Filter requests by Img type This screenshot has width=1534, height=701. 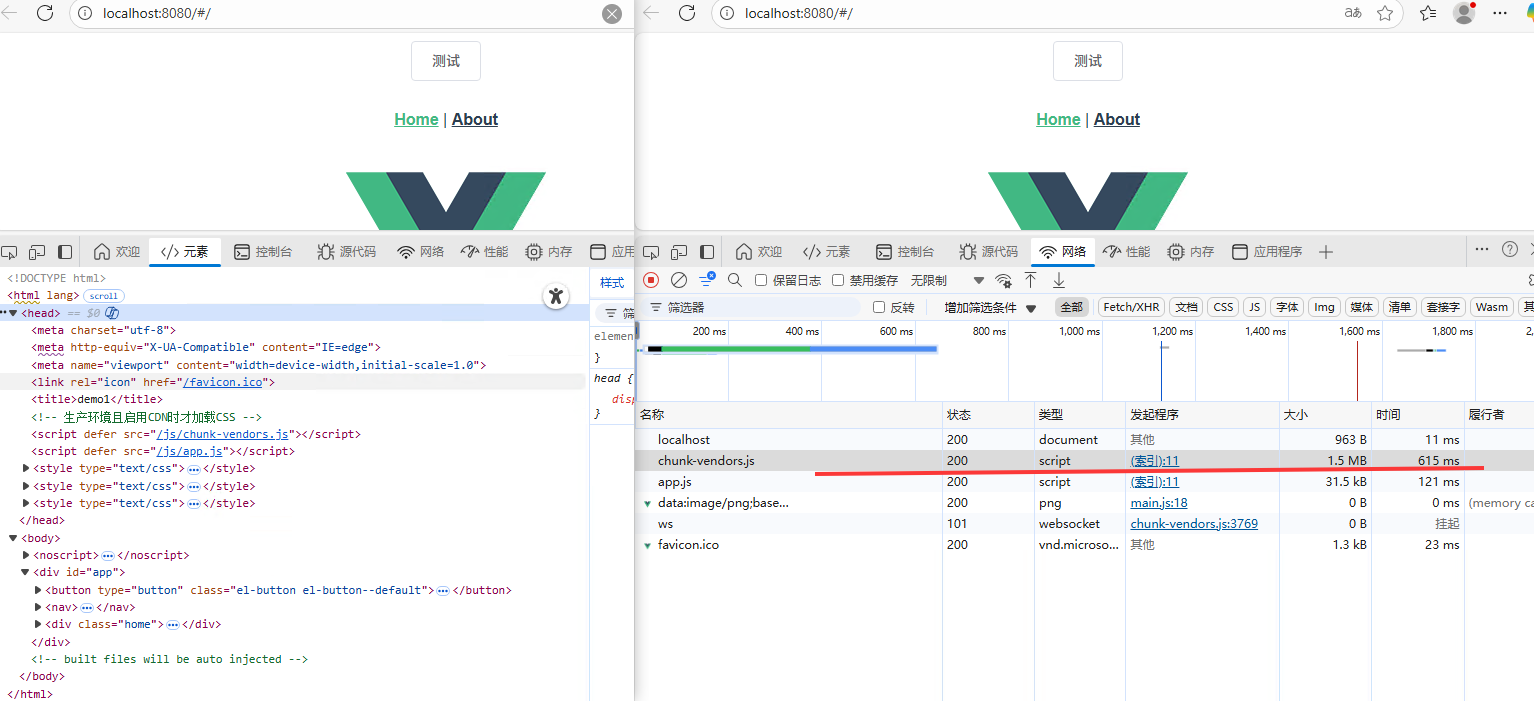(x=1324, y=307)
